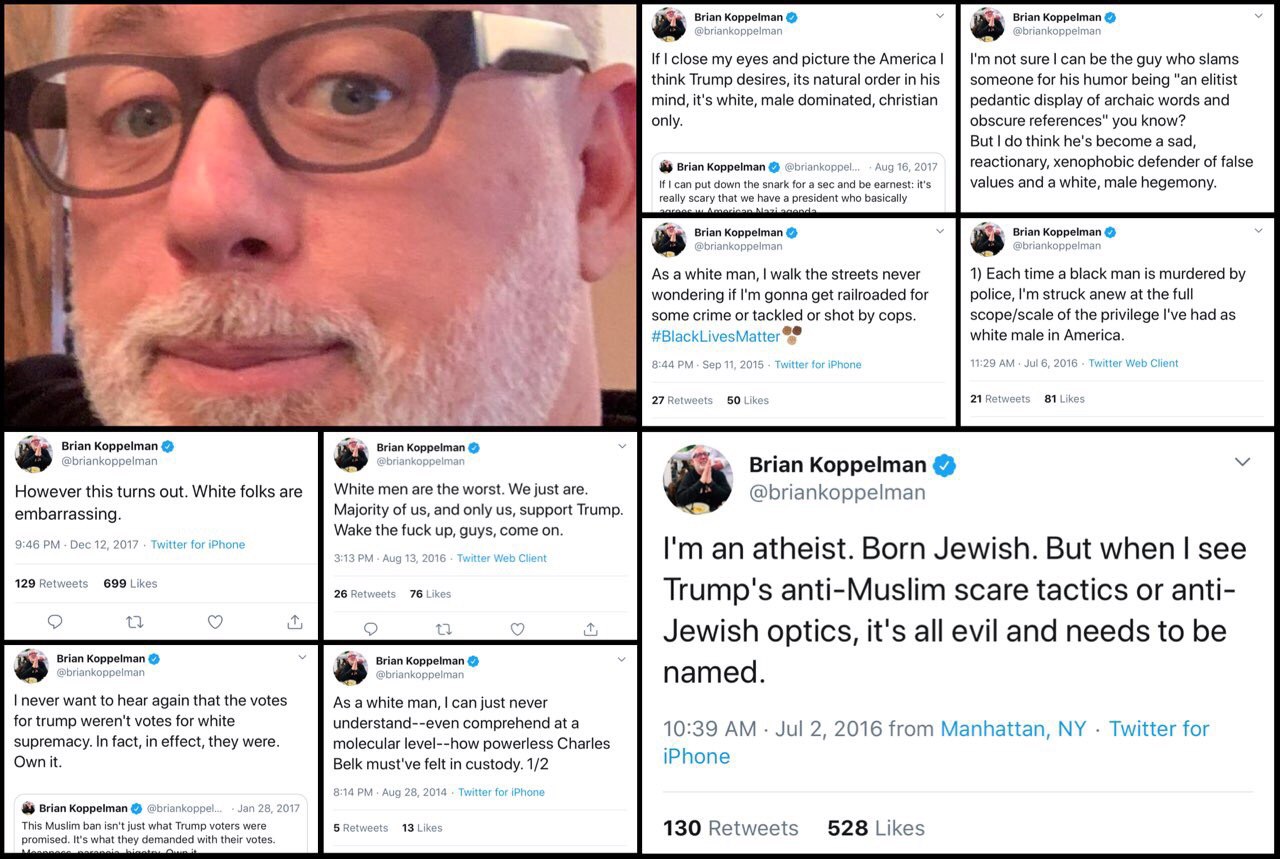Tap heart icon under Aug 13, 2016 tweet
Viewport: 1280px width, 859px height.
pos(517,629)
